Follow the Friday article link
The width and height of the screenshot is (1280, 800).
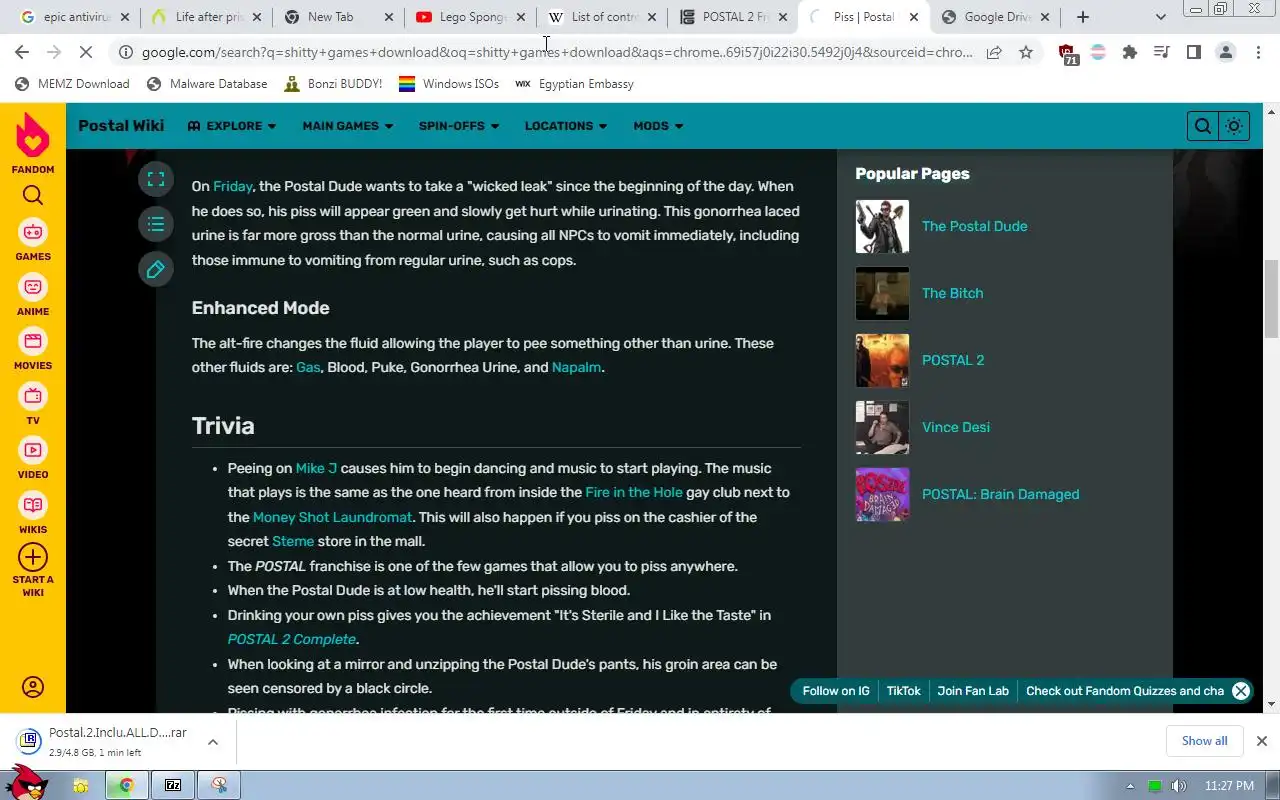(x=232, y=186)
